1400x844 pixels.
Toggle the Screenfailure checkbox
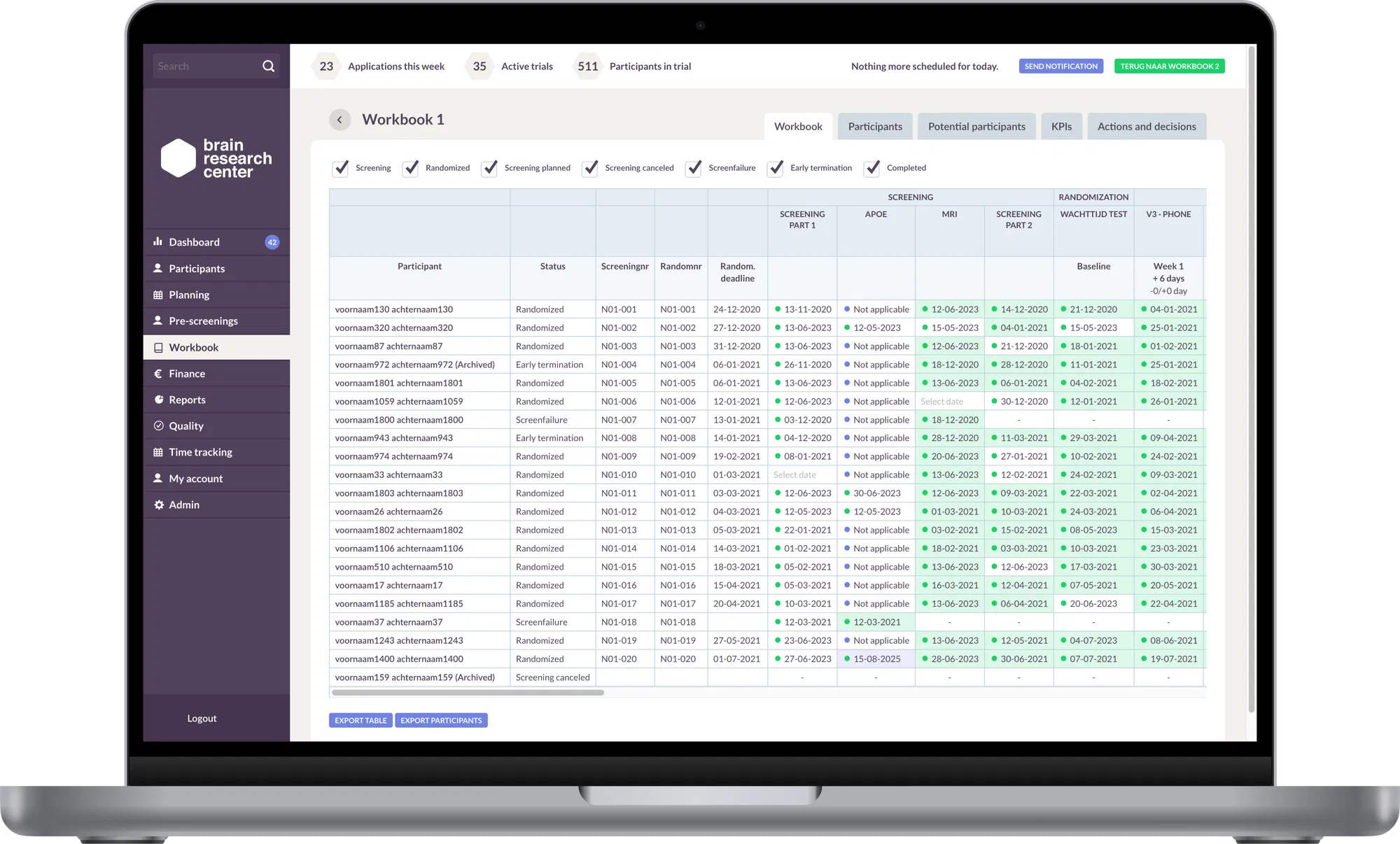click(694, 168)
